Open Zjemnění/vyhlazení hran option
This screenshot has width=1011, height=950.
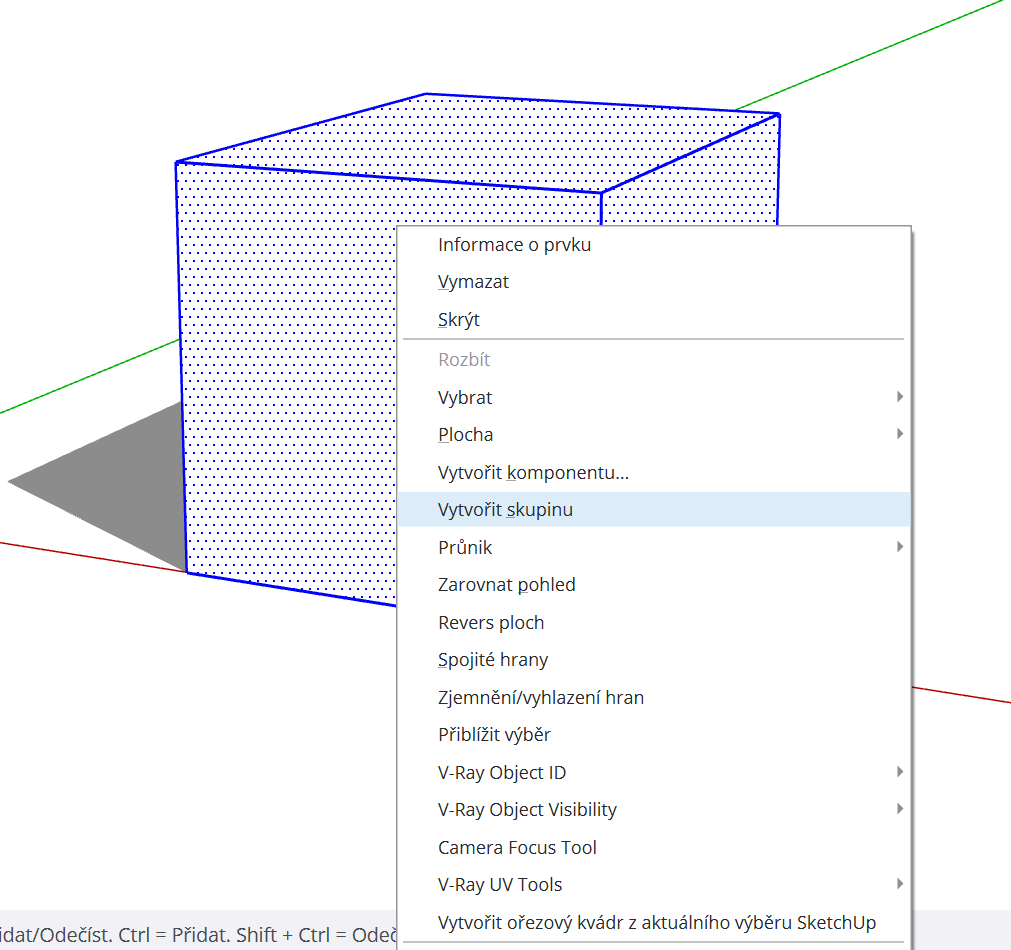point(541,697)
